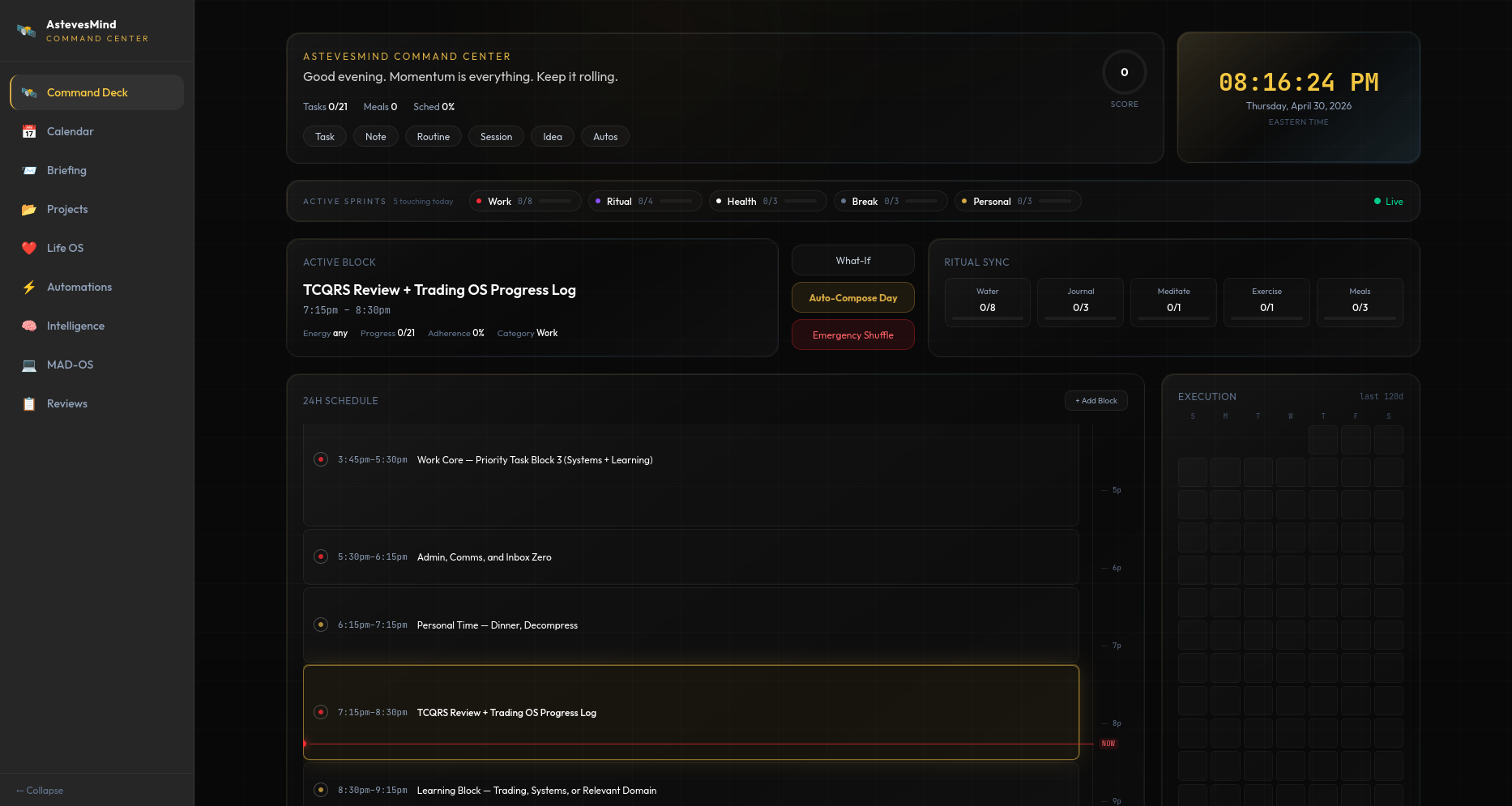Open Personal Time Dinner, Decompress block
The image size is (1512, 806).
[x=691, y=625]
